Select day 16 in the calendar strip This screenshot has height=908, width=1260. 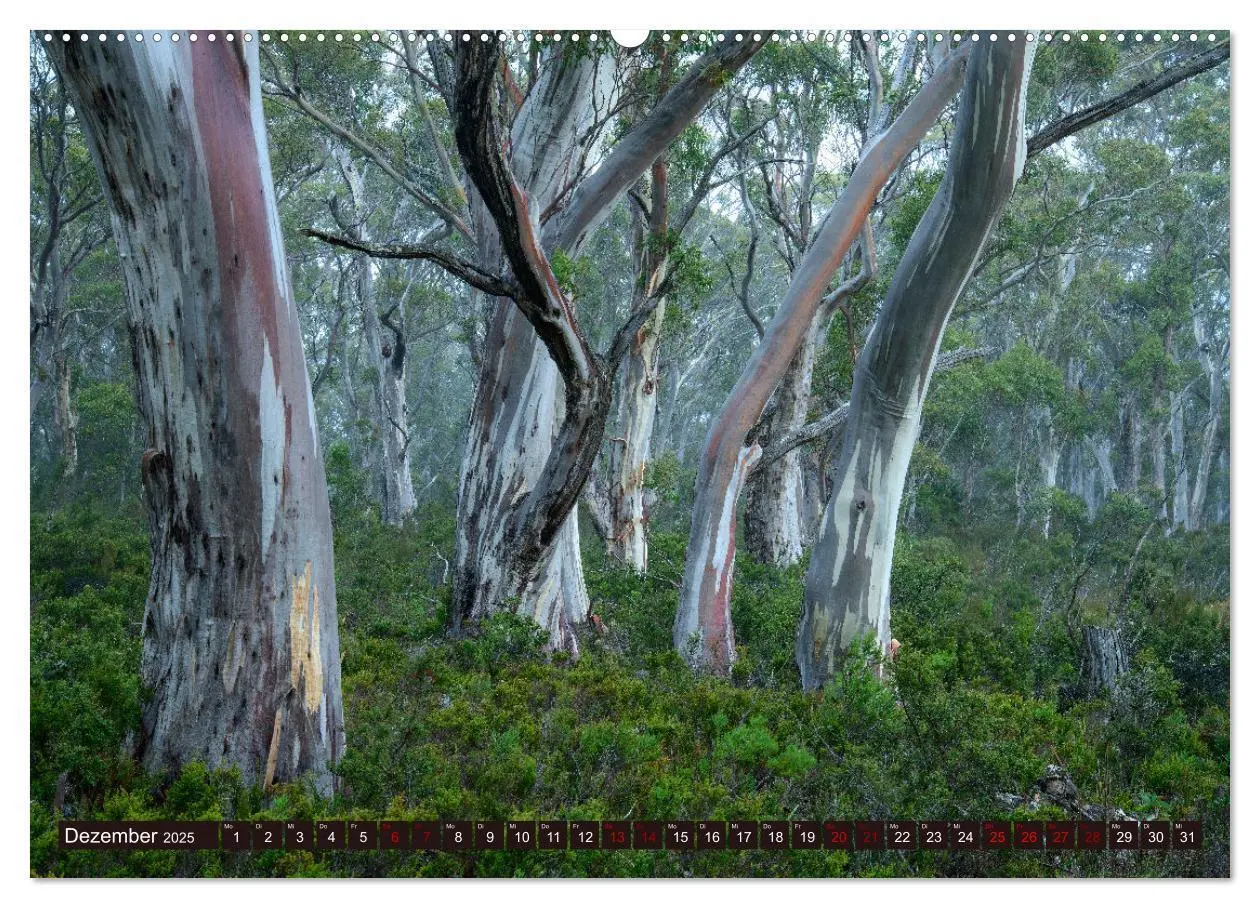tap(711, 836)
